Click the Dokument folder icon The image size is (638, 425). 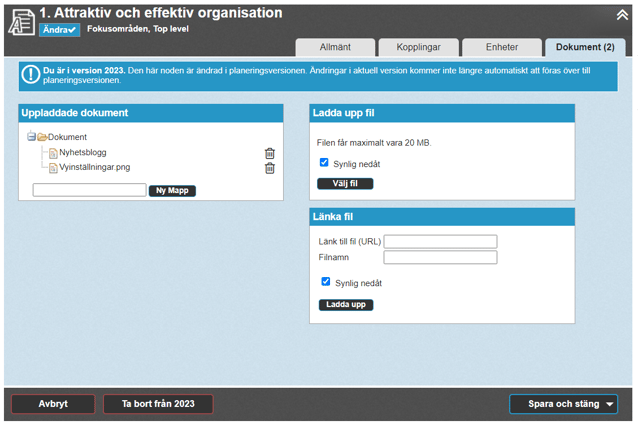coord(43,137)
